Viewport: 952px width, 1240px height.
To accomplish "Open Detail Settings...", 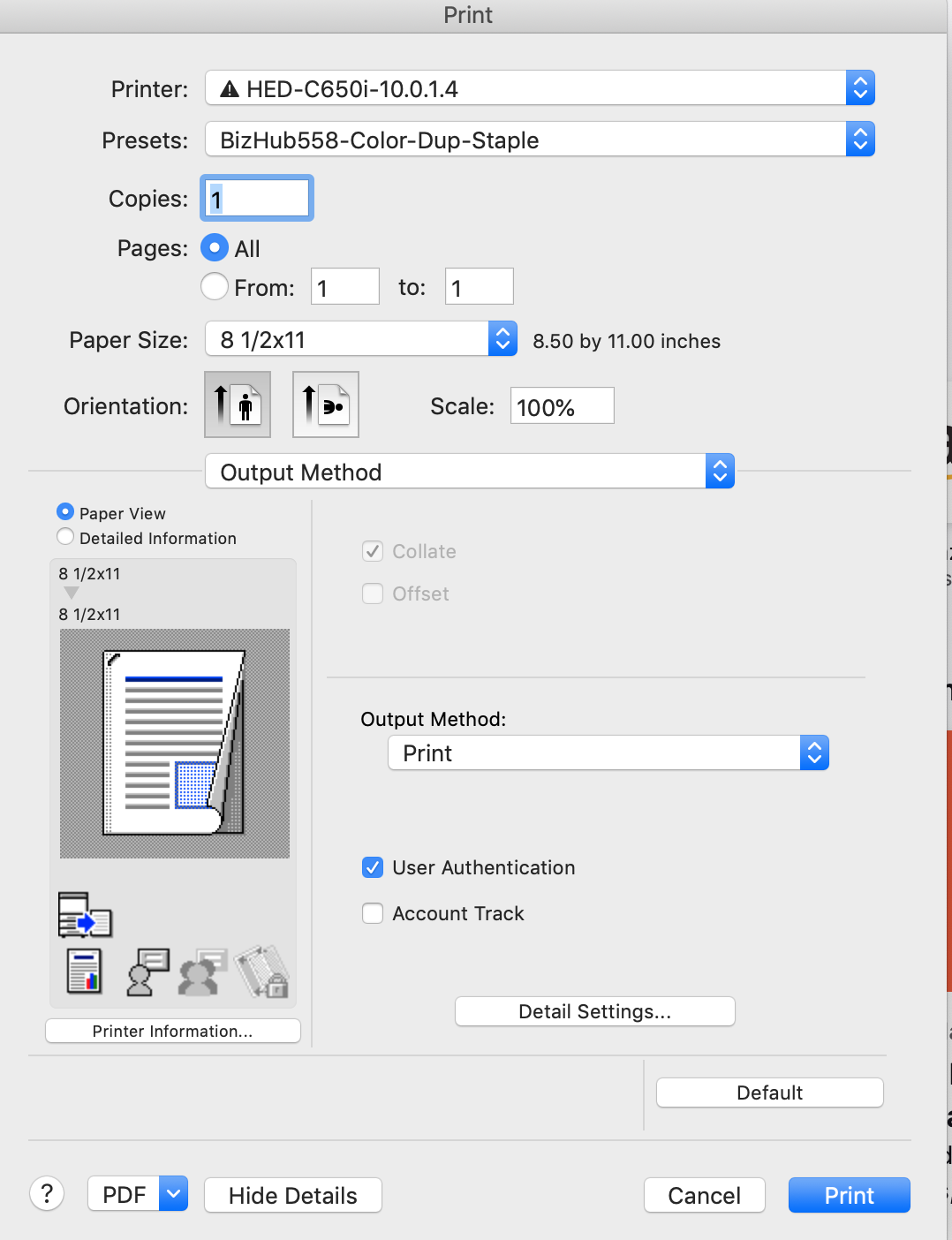I will point(595,1011).
